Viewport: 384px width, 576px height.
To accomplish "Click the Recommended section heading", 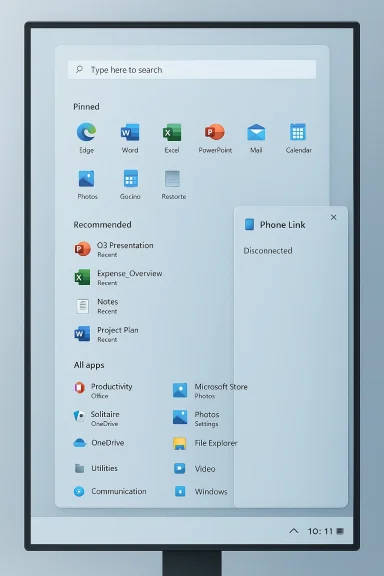I will (x=103, y=224).
